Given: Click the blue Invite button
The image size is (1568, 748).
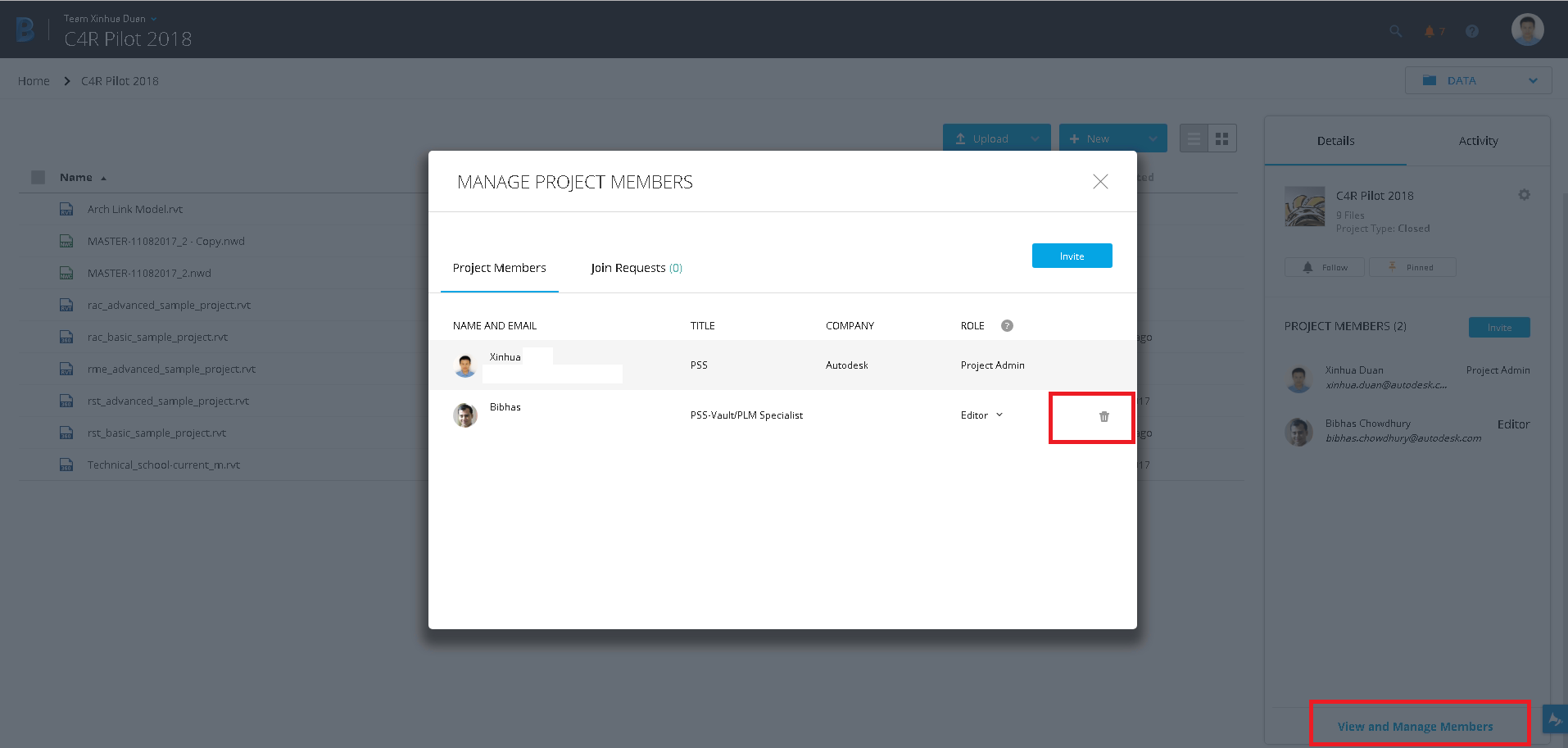Looking at the screenshot, I should (1072, 255).
